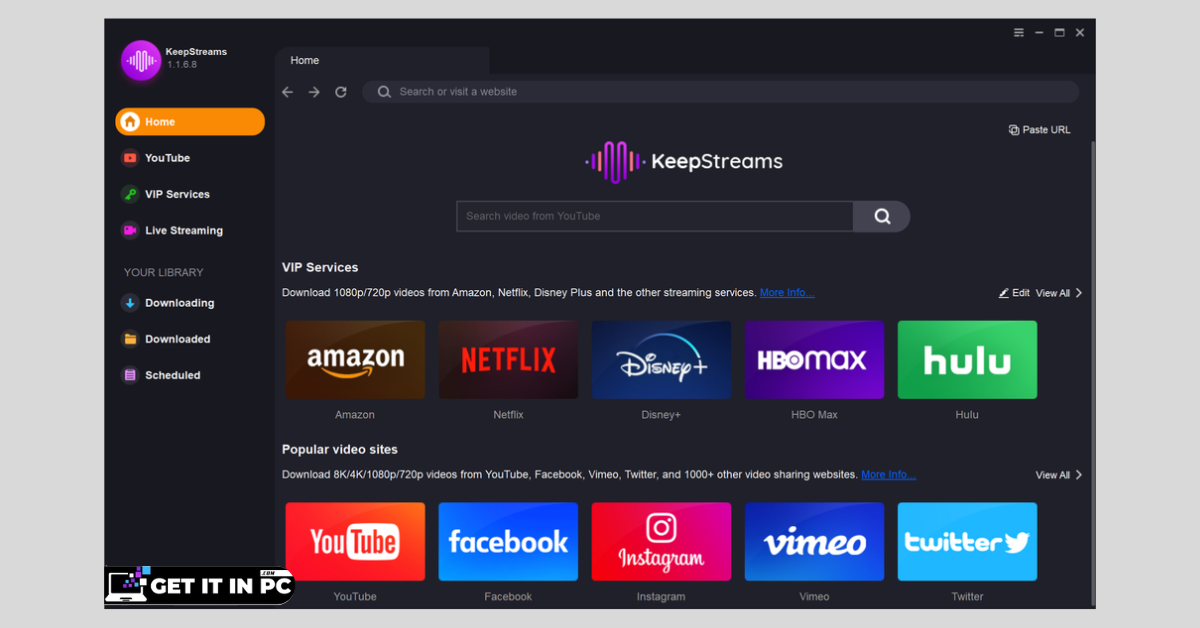This screenshot has height=628, width=1200.
Task: Expand Popular video sites with the chevron
Action: [x=1079, y=475]
